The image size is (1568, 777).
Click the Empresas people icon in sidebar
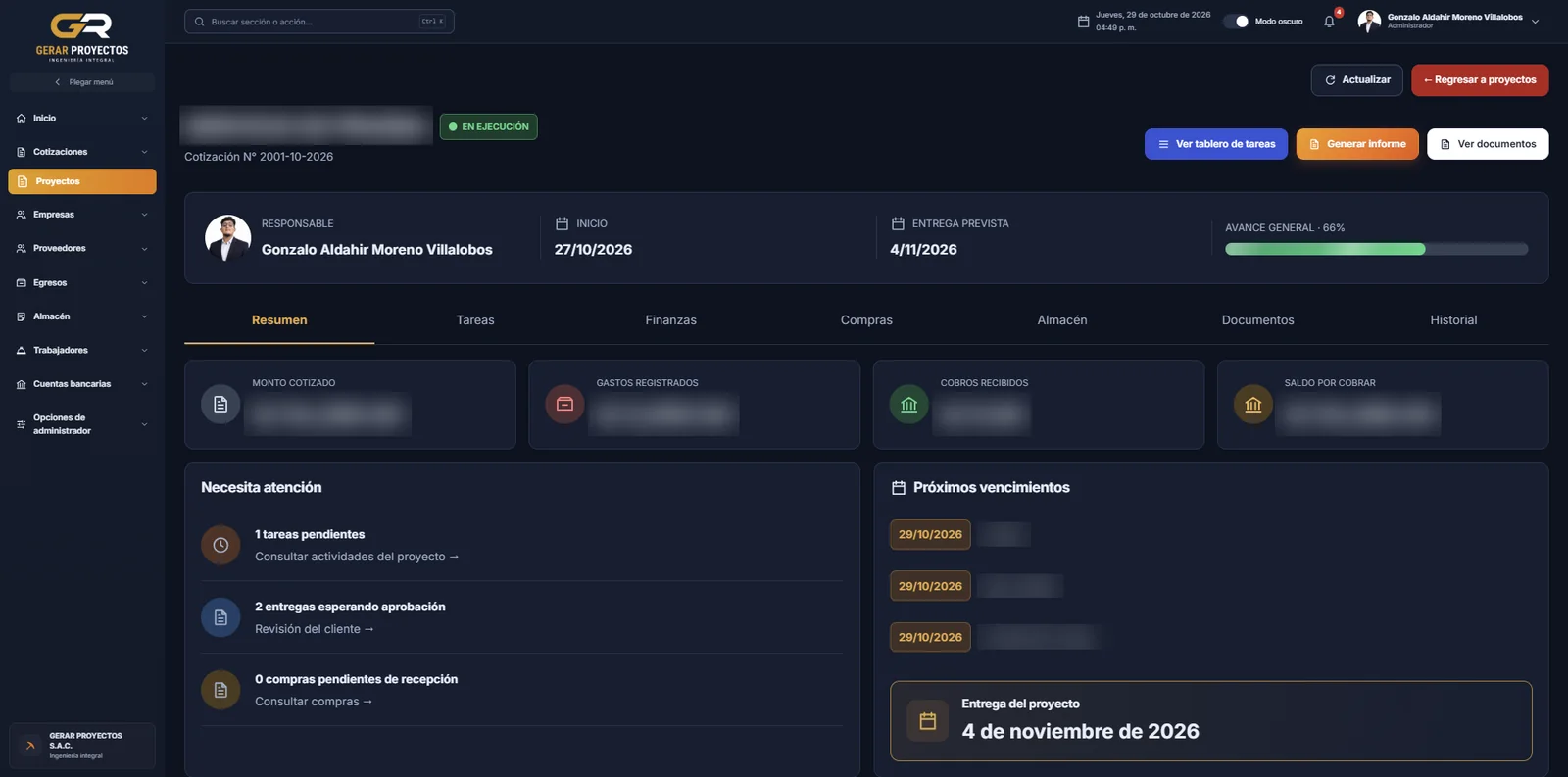pyautogui.click(x=22, y=215)
